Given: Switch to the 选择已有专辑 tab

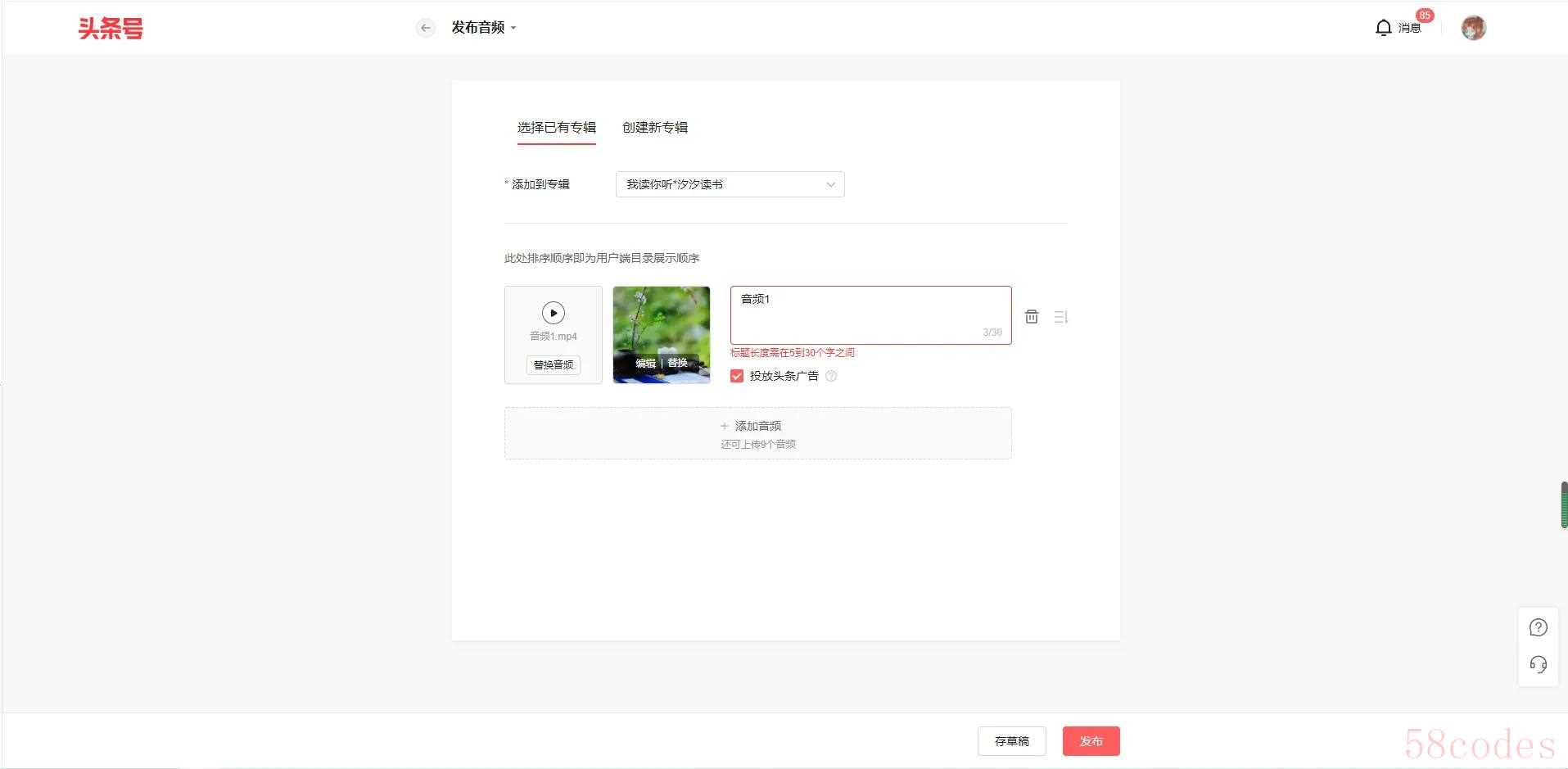Looking at the screenshot, I should pyautogui.click(x=556, y=128).
